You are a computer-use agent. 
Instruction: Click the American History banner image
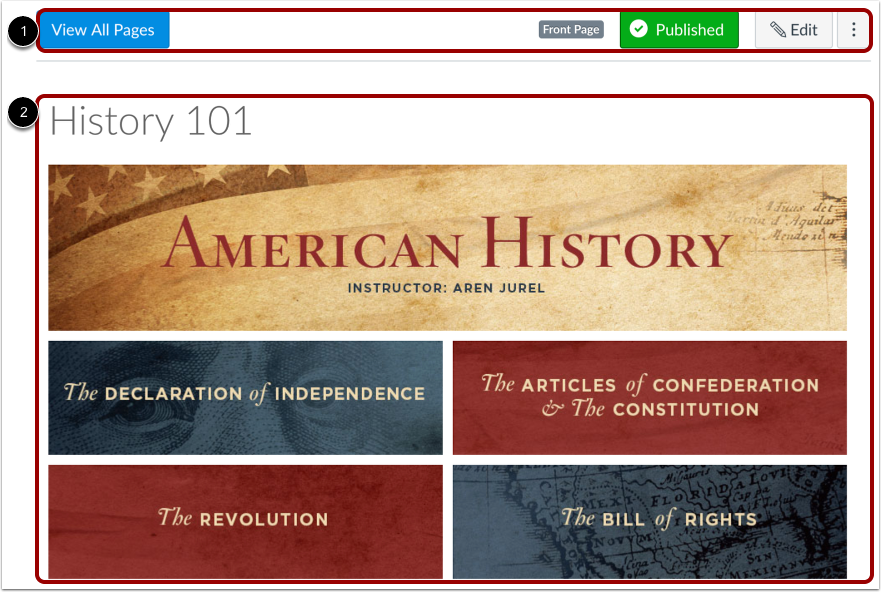(x=447, y=247)
